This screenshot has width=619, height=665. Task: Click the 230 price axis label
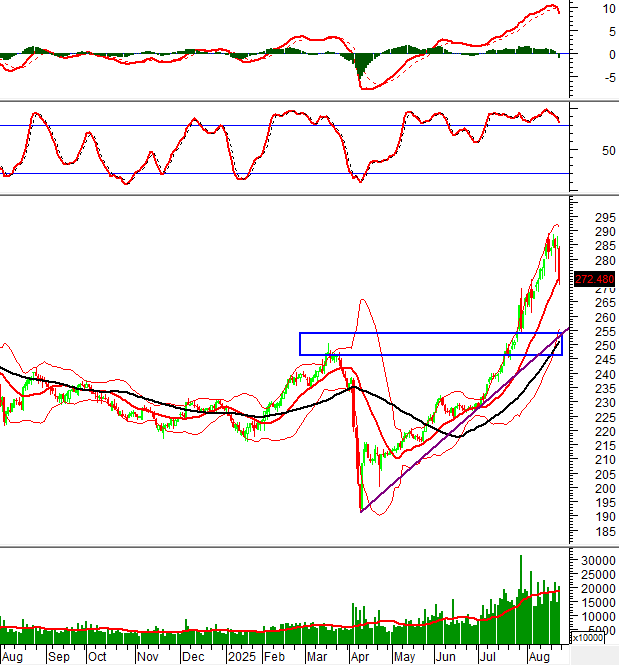[605, 403]
